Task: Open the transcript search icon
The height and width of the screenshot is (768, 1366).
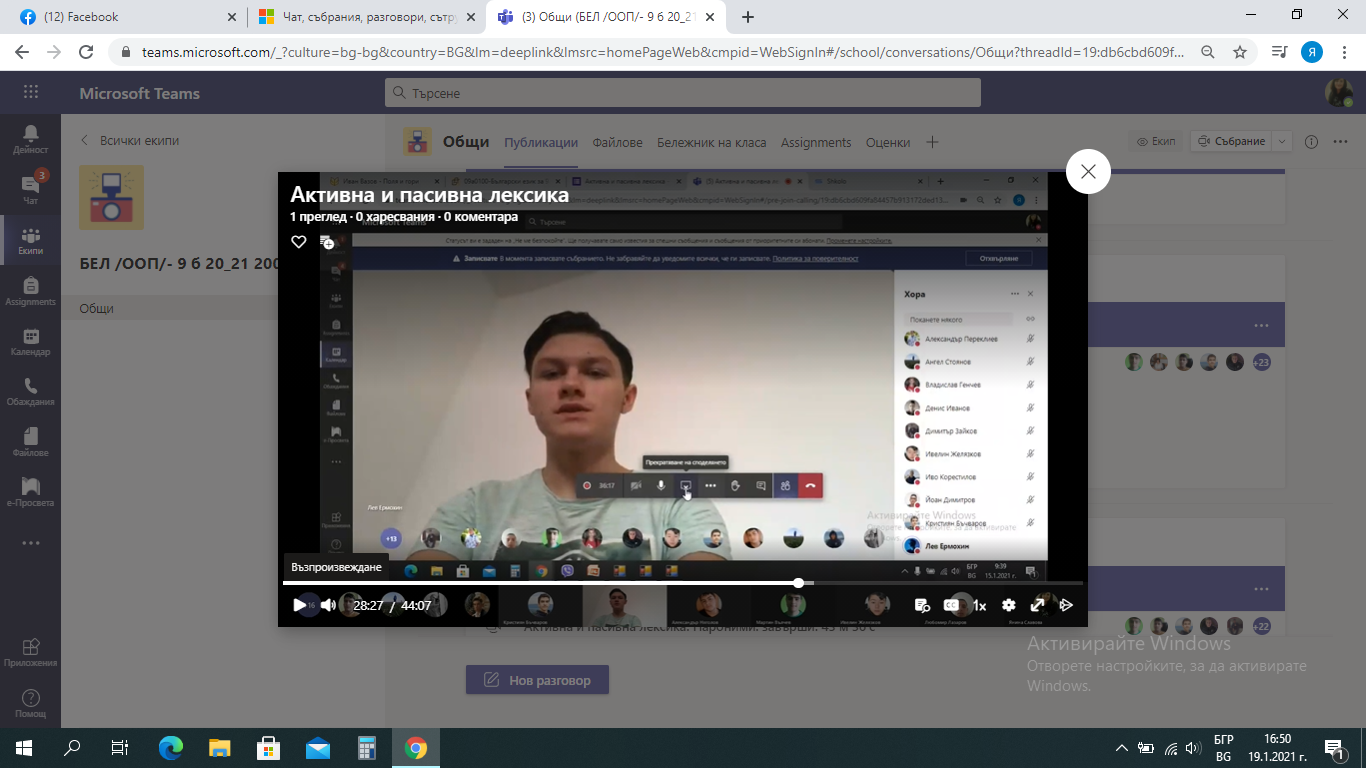Action: click(922, 605)
